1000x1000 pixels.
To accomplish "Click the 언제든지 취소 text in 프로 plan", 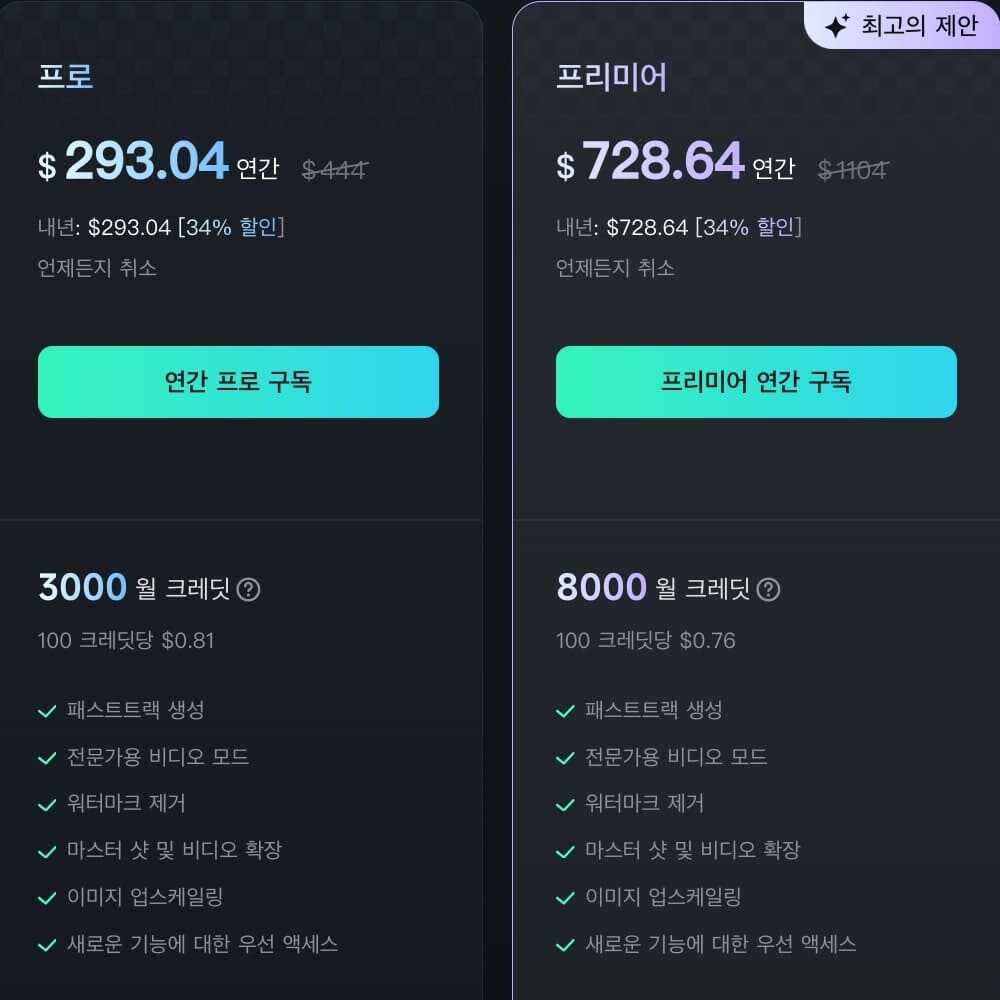I will [x=96, y=268].
